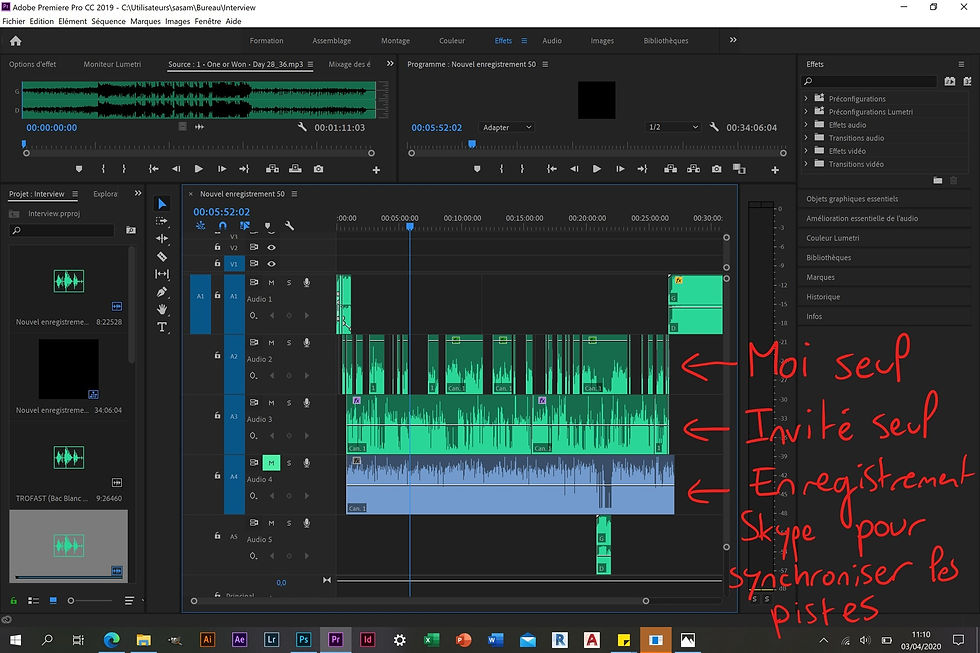This screenshot has height=653, width=980.
Task: Open playback resolution 1/2 dropdown
Action: pos(673,127)
